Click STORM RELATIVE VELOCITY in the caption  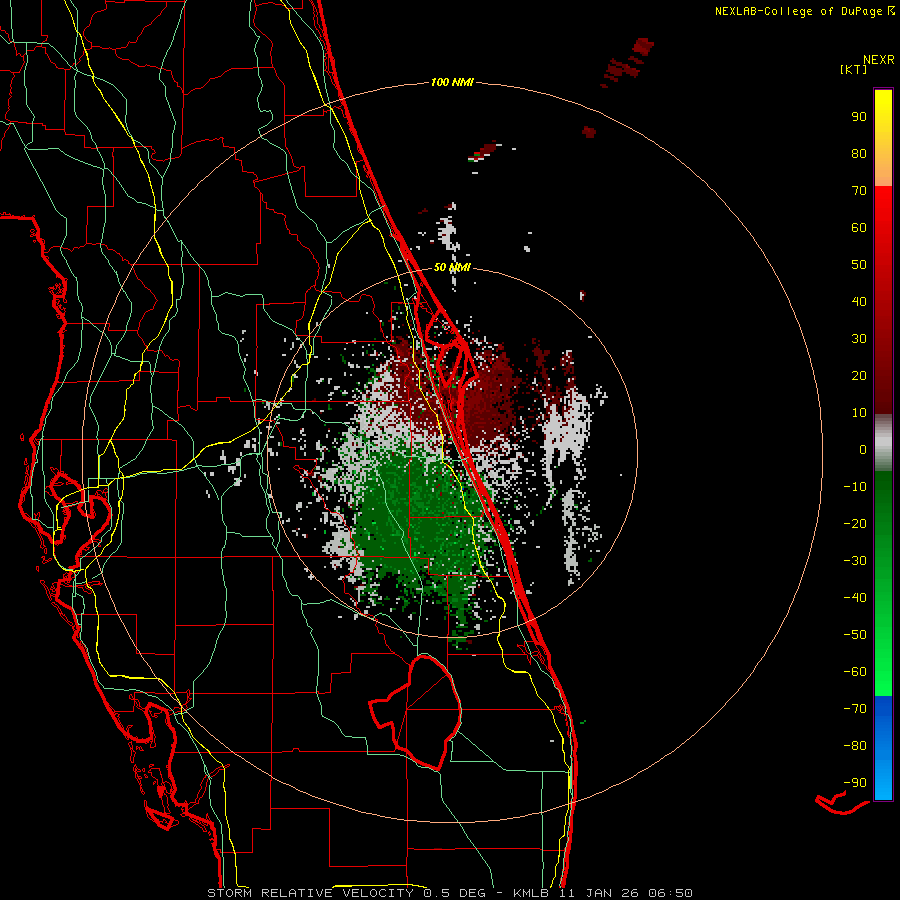(x=310, y=893)
